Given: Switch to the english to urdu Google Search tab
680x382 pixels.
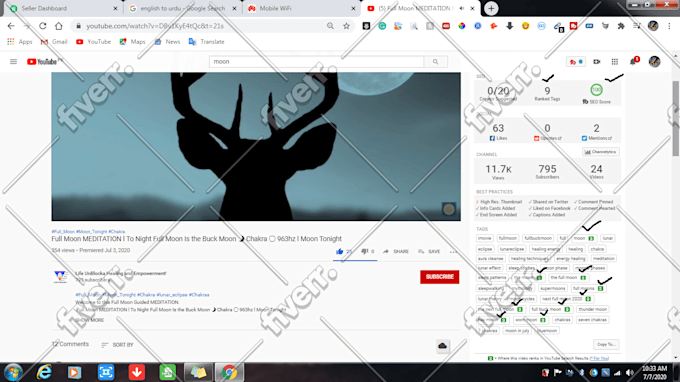Looking at the screenshot, I should click(183, 8).
